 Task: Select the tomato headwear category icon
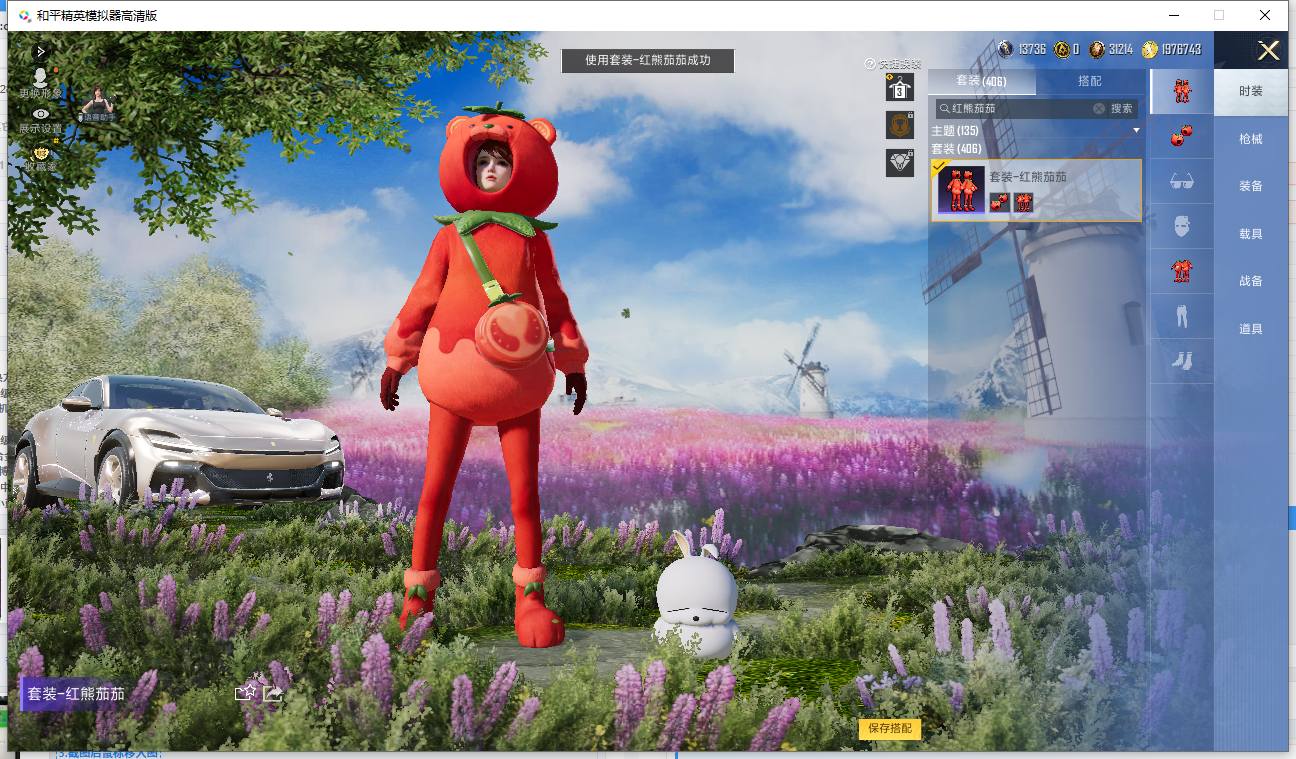[1181, 137]
